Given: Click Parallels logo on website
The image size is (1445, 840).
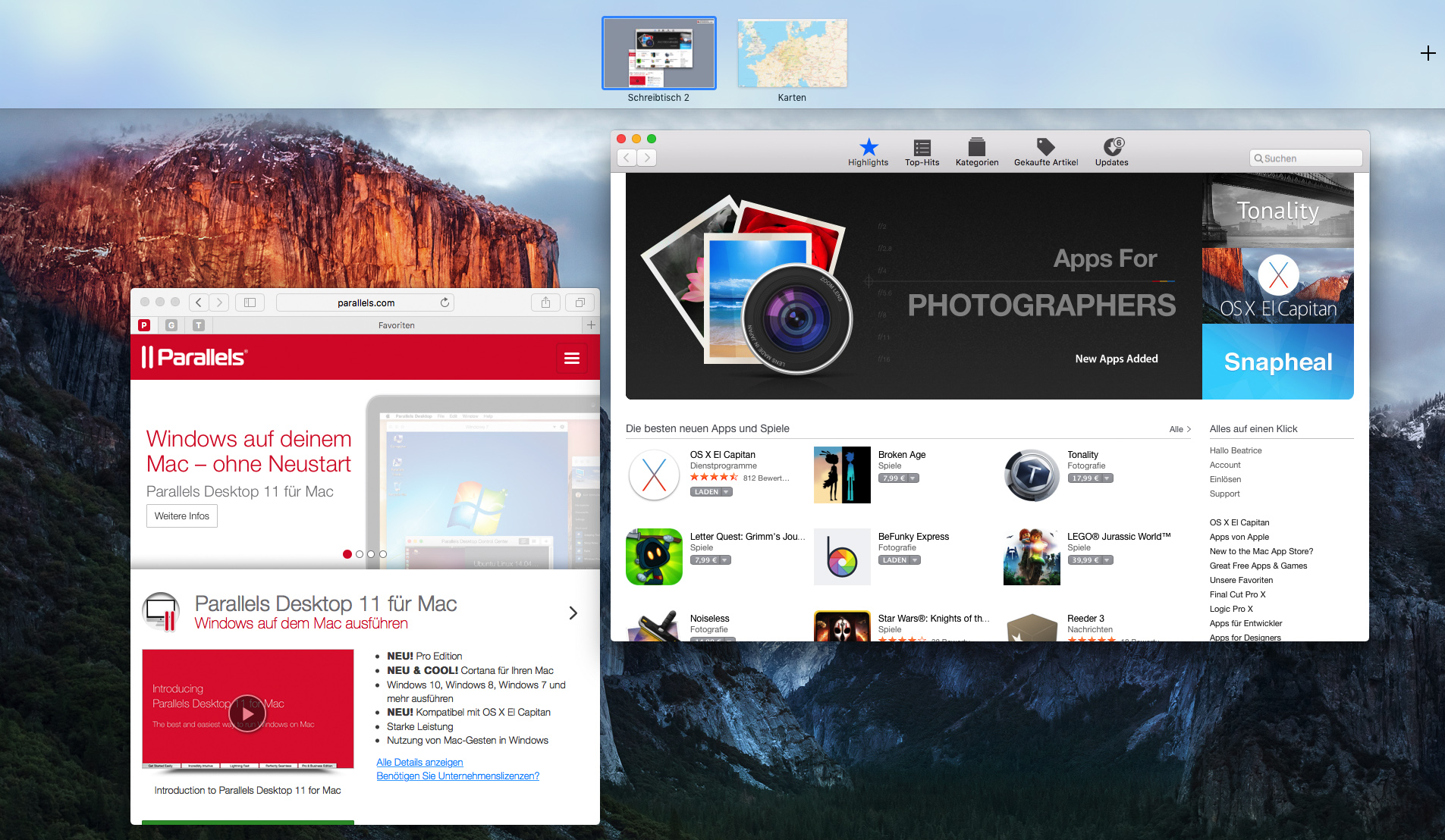Looking at the screenshot, I should coord(195,357).
